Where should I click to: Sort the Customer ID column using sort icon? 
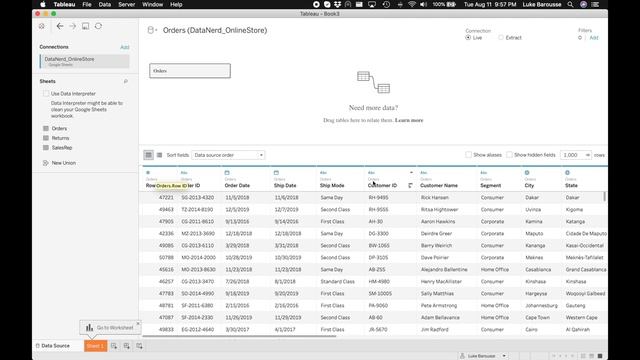(411, 185)
